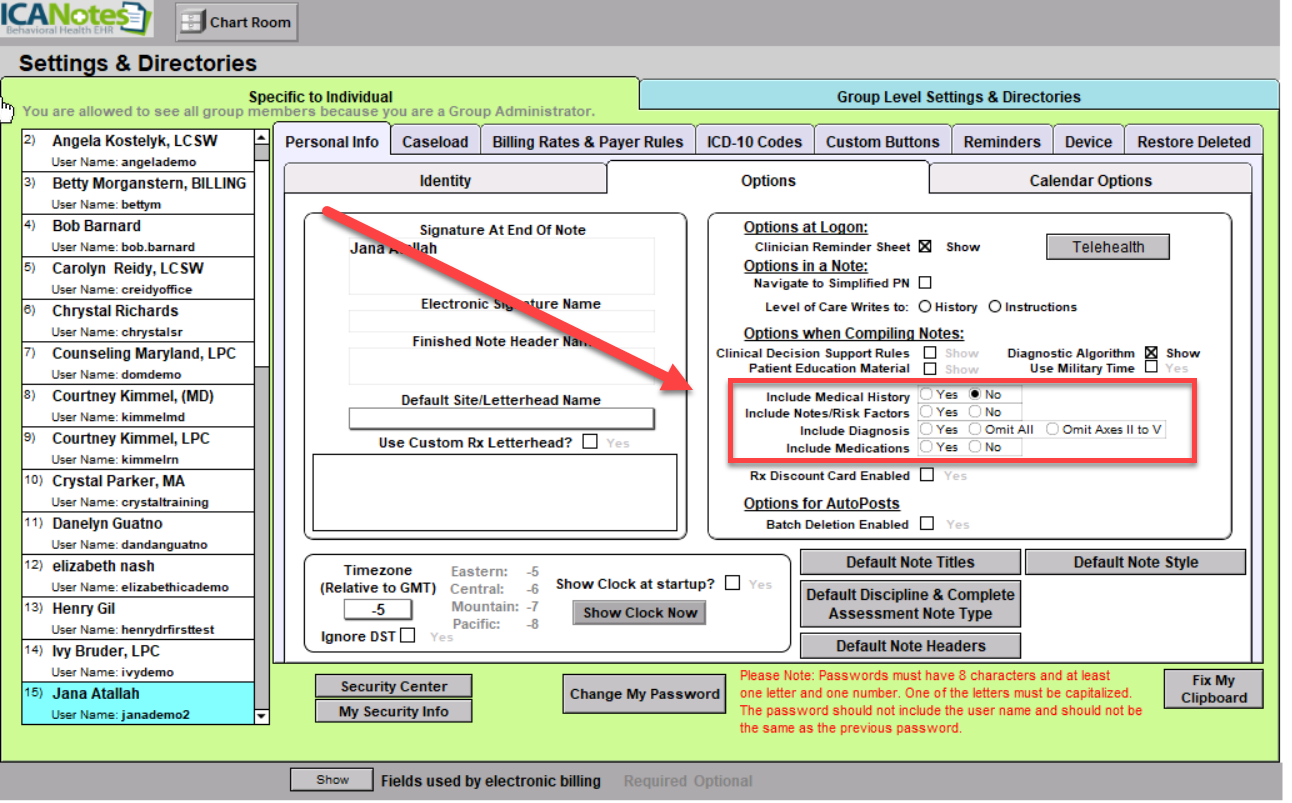Switch to the Caseload tab
The image size is (1292, 803).
(x=435, y=142)
